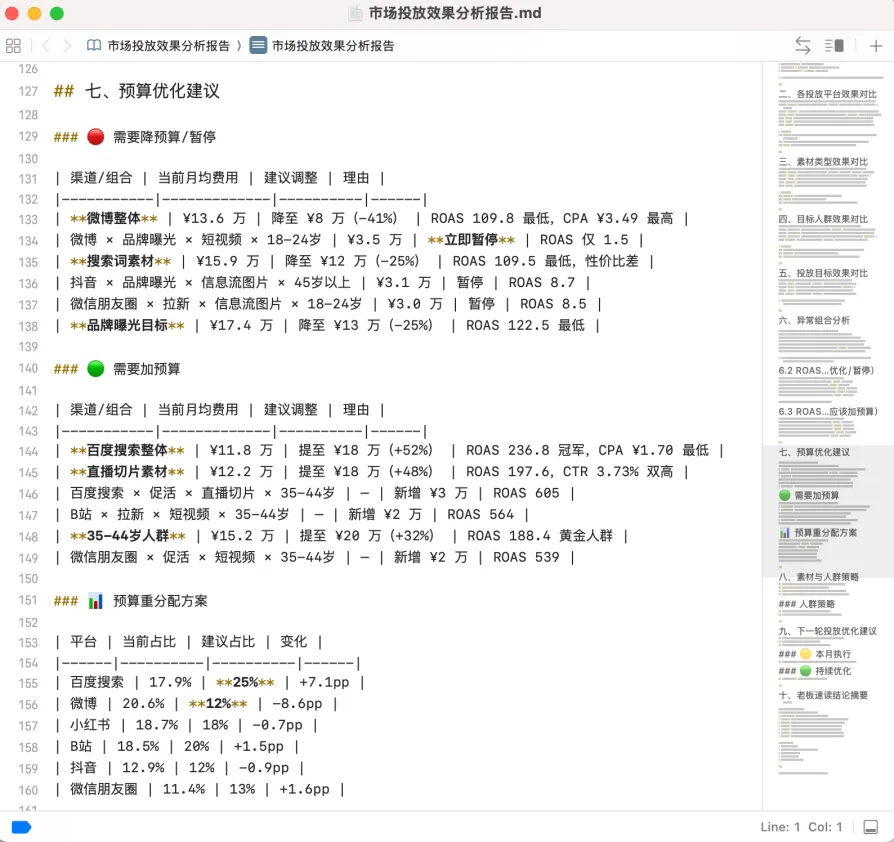Click bold text 立即暂停 on line 134
The height and width of the screenshot is (842, 894).
(471, 239)
